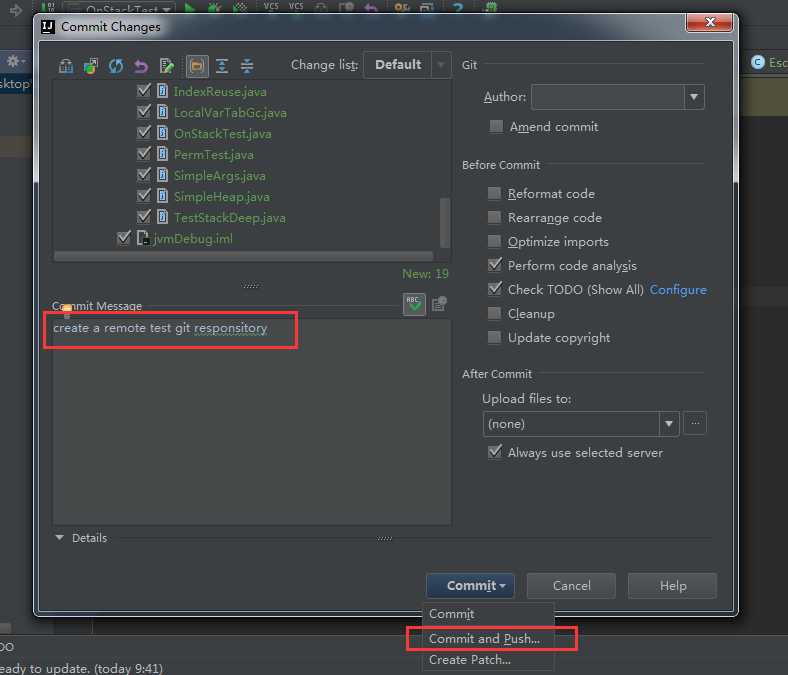Choose Create Patch... menu entry
This screenshot has height=675, width=788.
(470, 659)
